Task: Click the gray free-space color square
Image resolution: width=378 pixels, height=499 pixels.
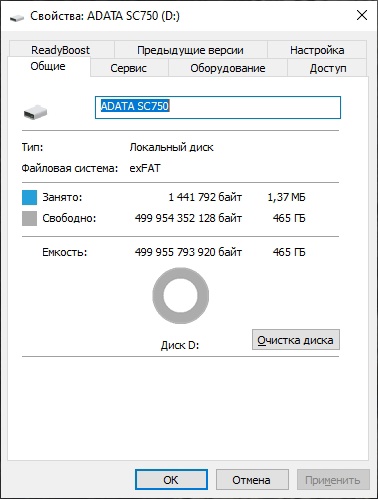Action: 29,218
